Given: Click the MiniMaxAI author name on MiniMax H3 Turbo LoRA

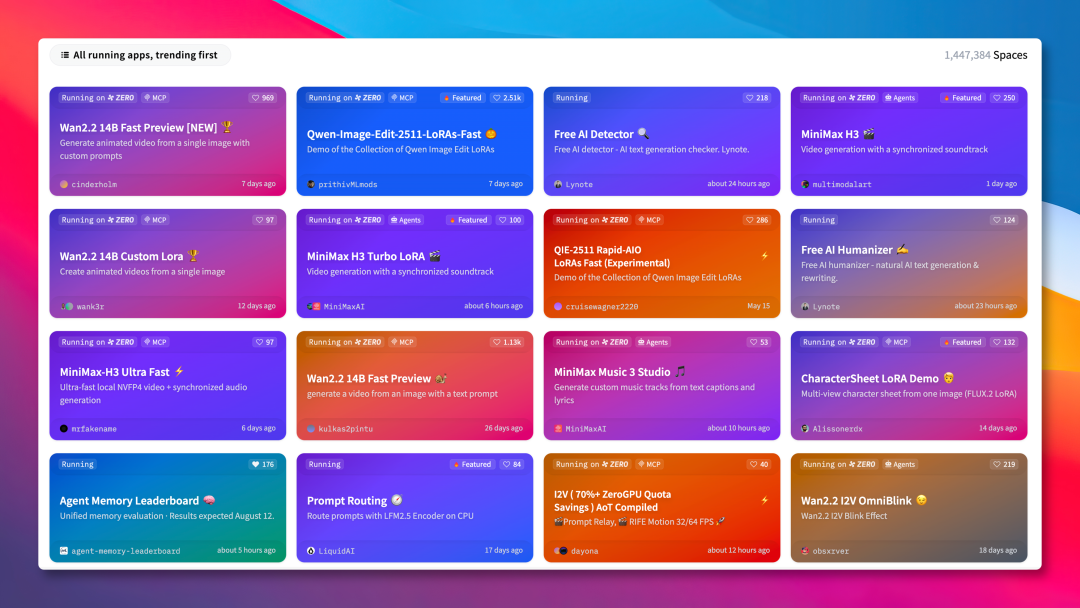Looking at the screenshot, I should point(344,307).
